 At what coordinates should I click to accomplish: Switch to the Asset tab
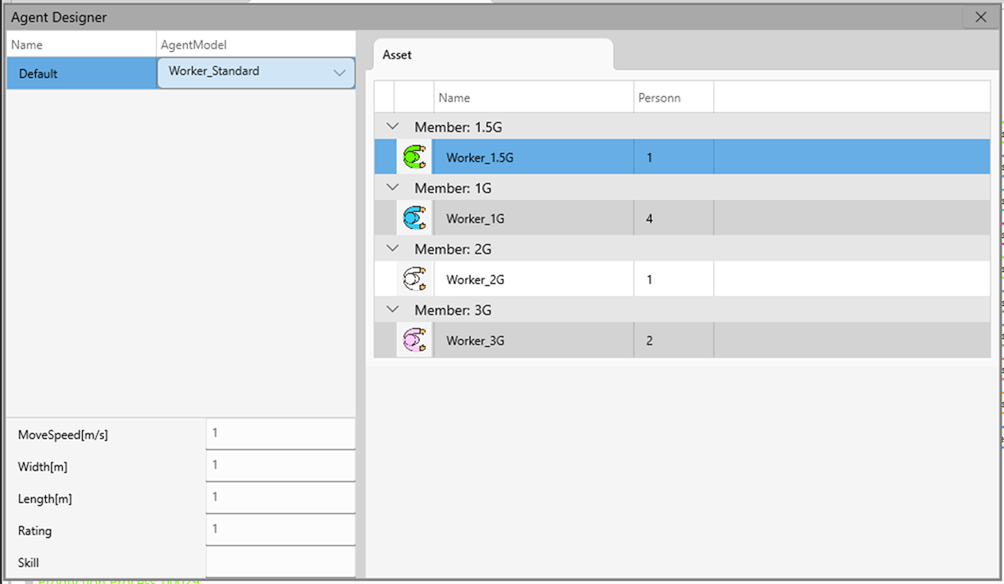[397, 55]
